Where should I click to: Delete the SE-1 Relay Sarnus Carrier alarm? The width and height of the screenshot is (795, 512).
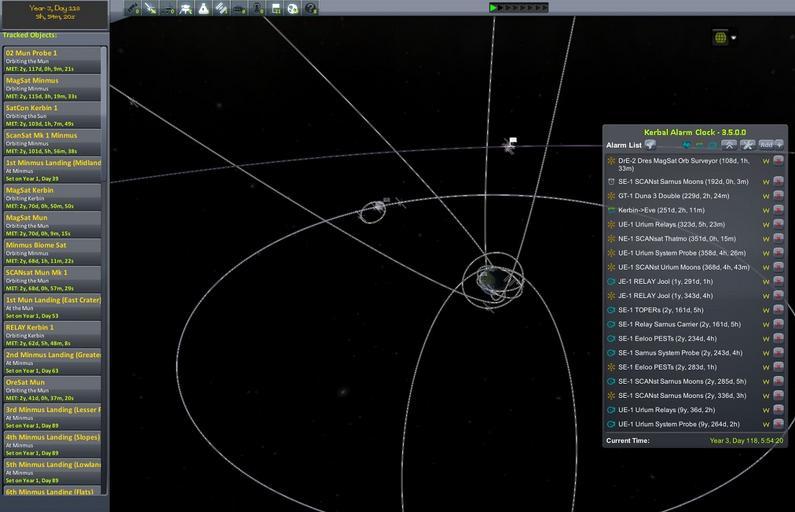tap(778, 324)
